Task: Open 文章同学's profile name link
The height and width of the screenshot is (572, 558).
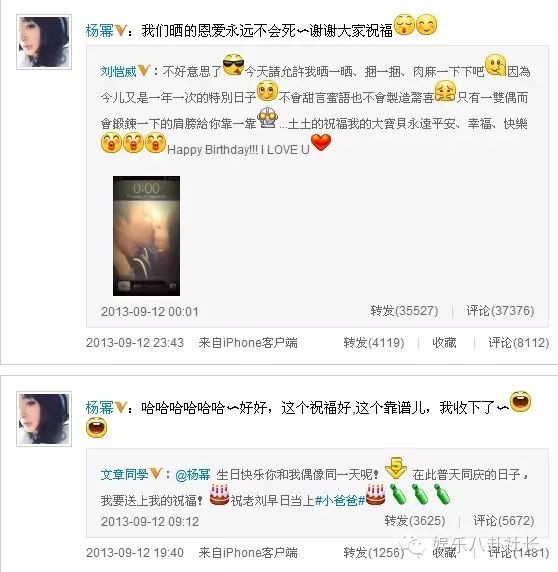Action: (x=124, y=474)
